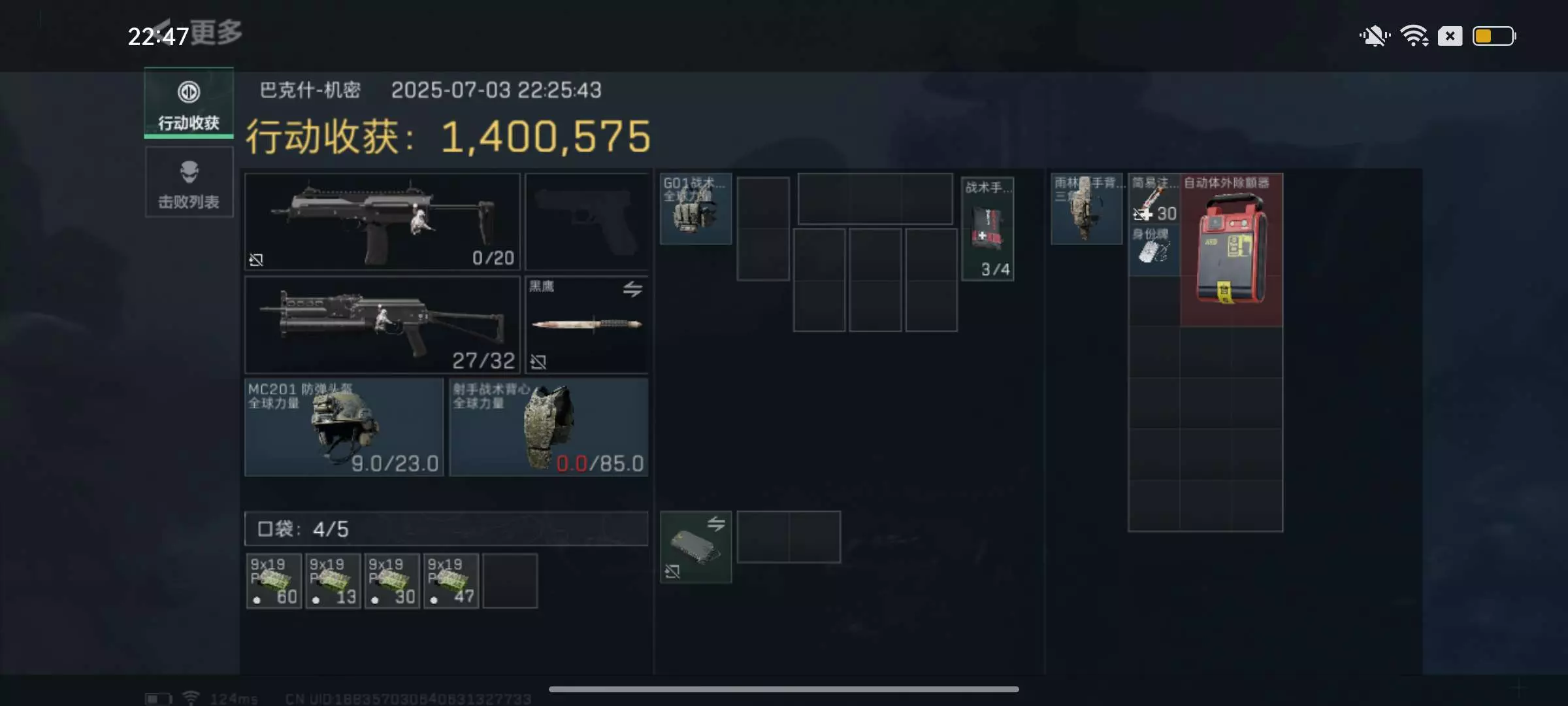Select the 战术手 medical kit 3/4

click(988, 229)
